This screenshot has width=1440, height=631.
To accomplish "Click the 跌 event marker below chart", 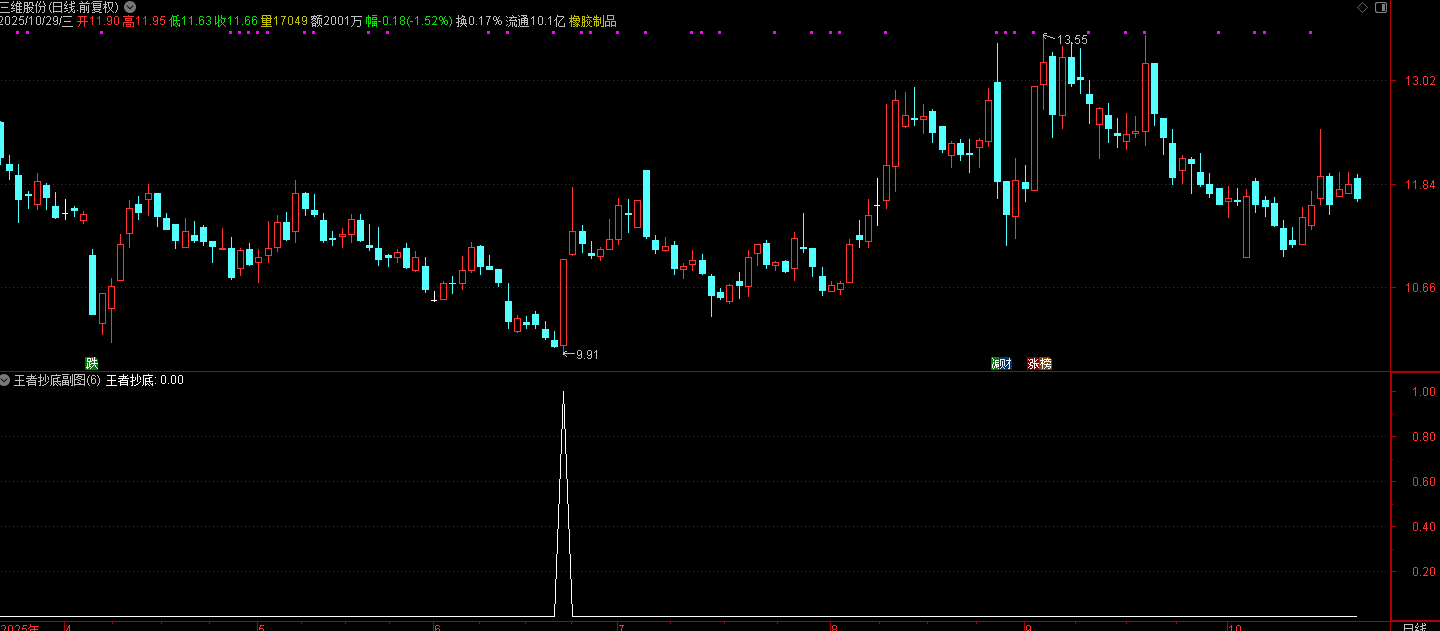I will tap(92, 364).
